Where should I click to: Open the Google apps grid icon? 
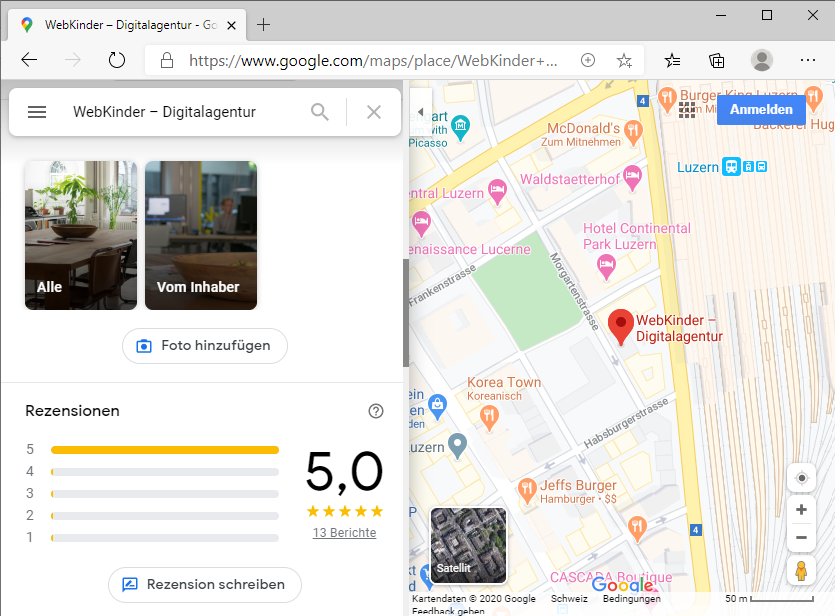687,110
